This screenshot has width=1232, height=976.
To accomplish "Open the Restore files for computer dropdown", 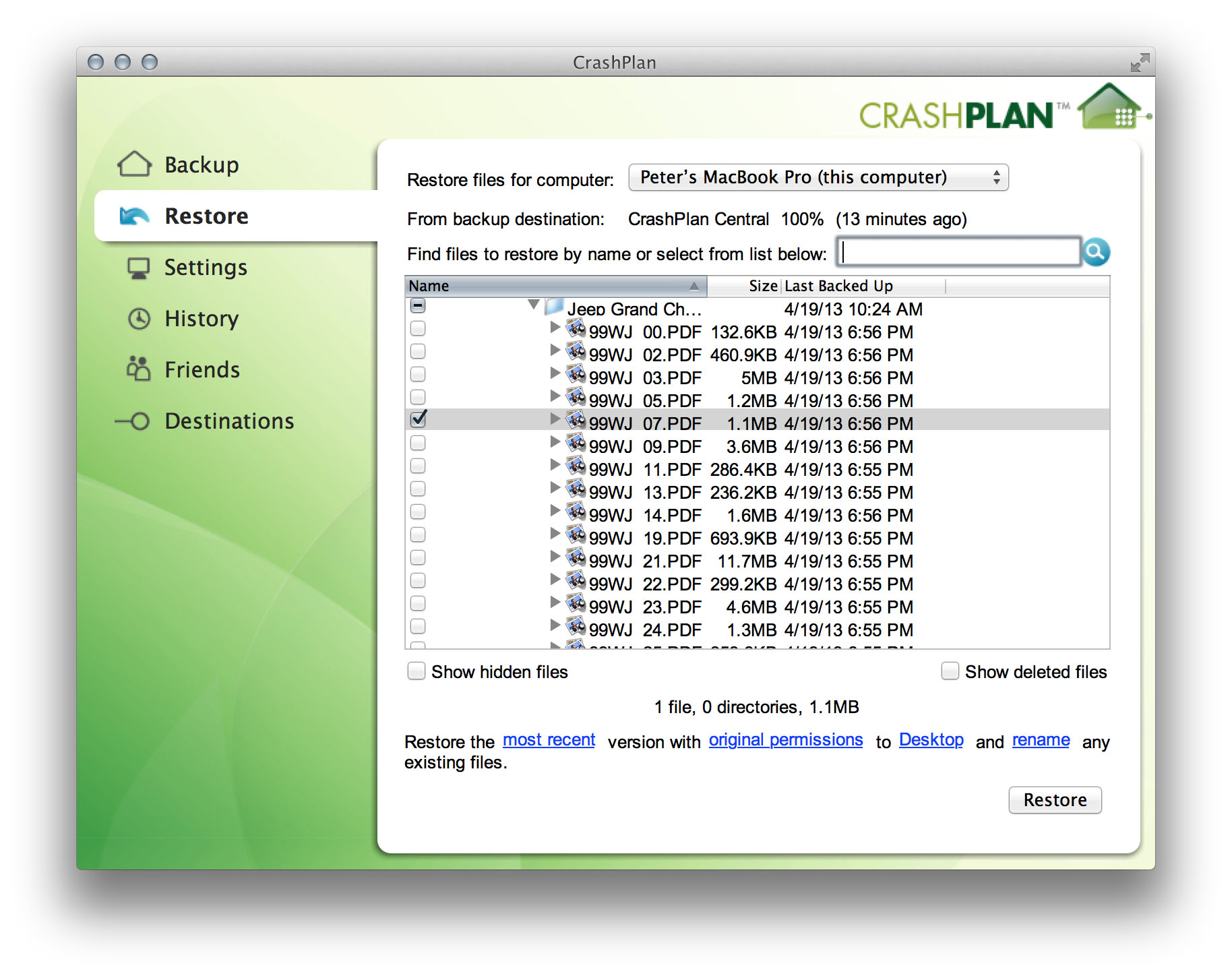I will pos(818,177).
